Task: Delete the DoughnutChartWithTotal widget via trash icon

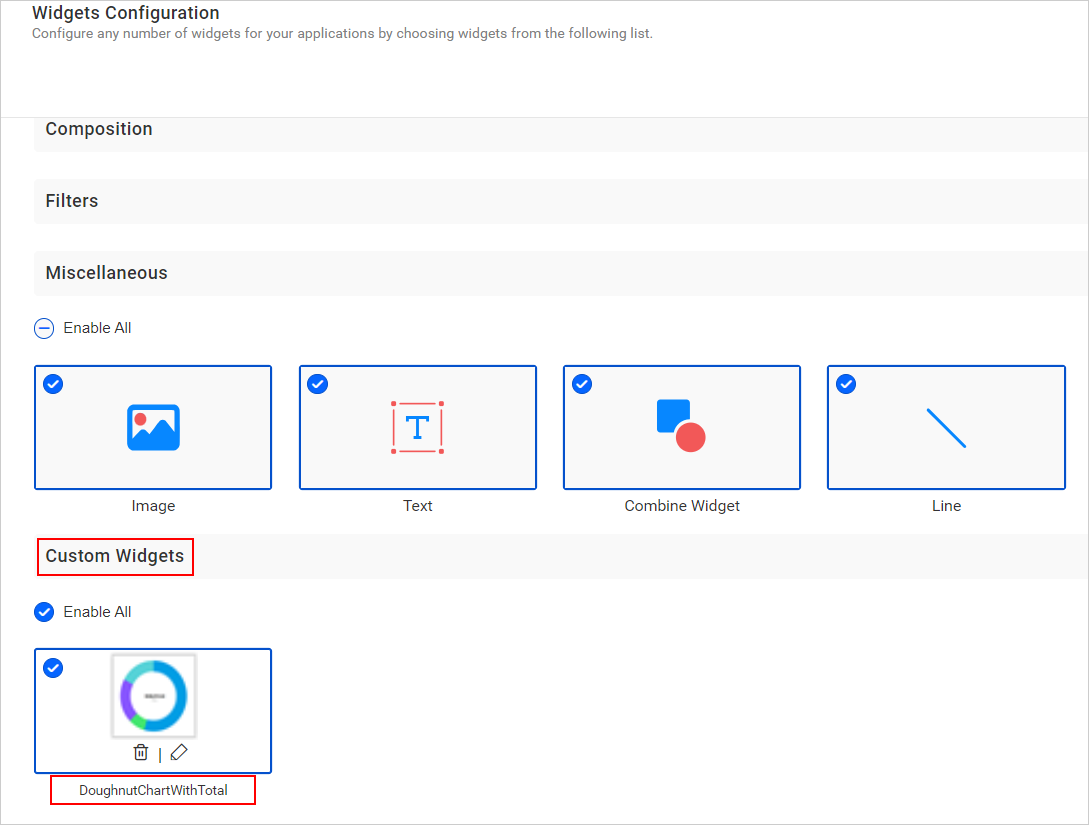Action: pyautogui.click(x=141, y=752)
